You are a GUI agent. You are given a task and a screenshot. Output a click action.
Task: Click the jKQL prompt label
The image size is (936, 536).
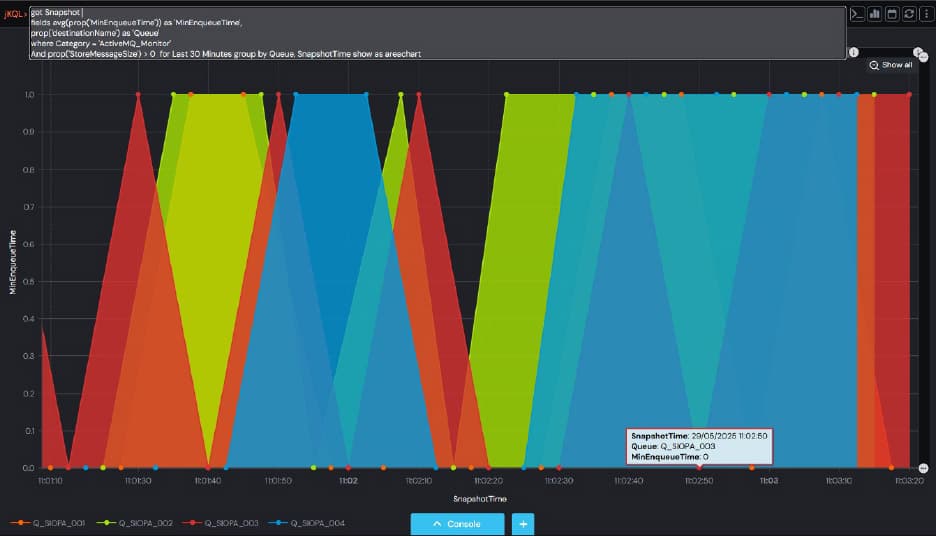[x=14, y=14]
